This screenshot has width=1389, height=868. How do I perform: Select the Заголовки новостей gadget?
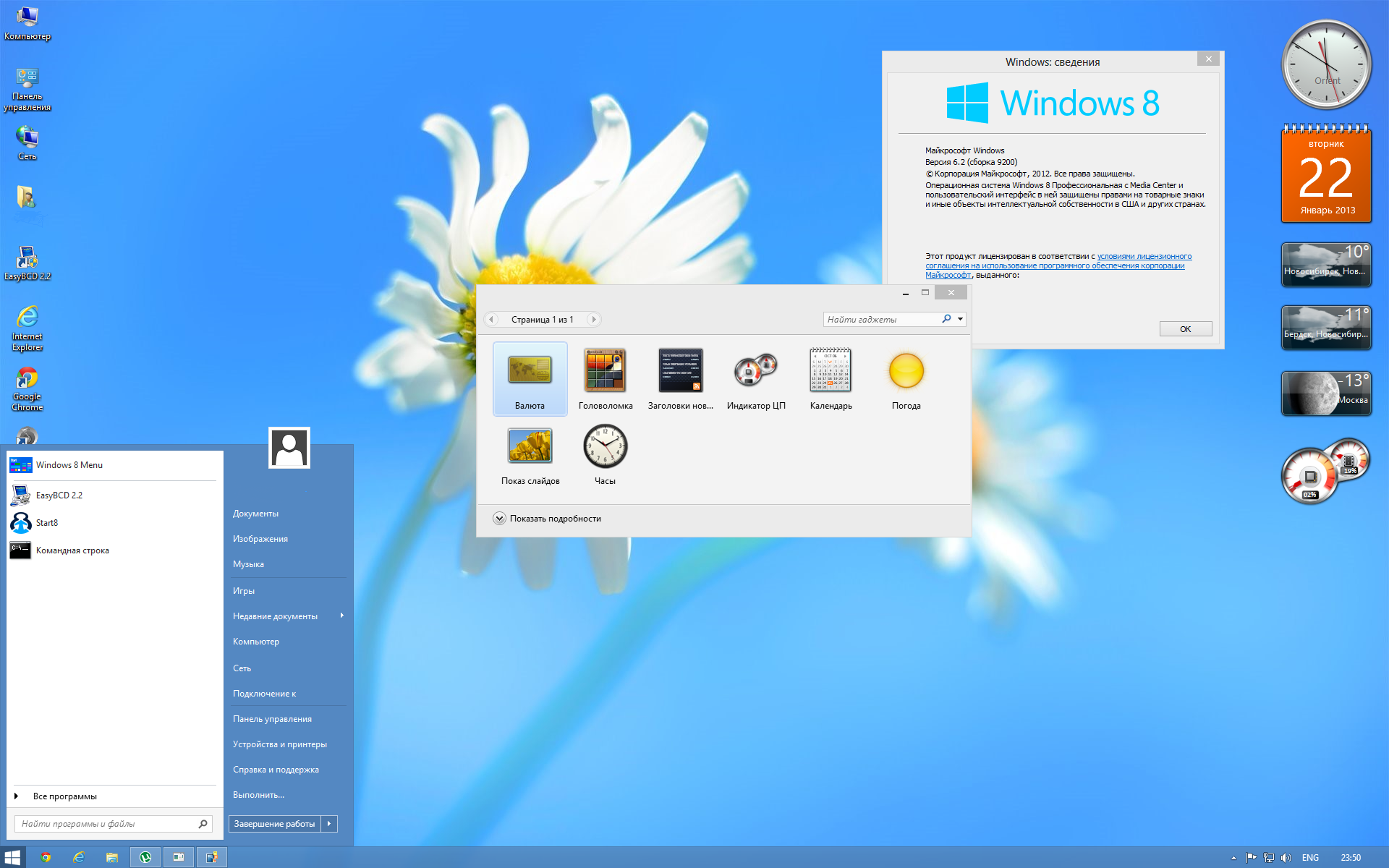[x=681, y=378]
